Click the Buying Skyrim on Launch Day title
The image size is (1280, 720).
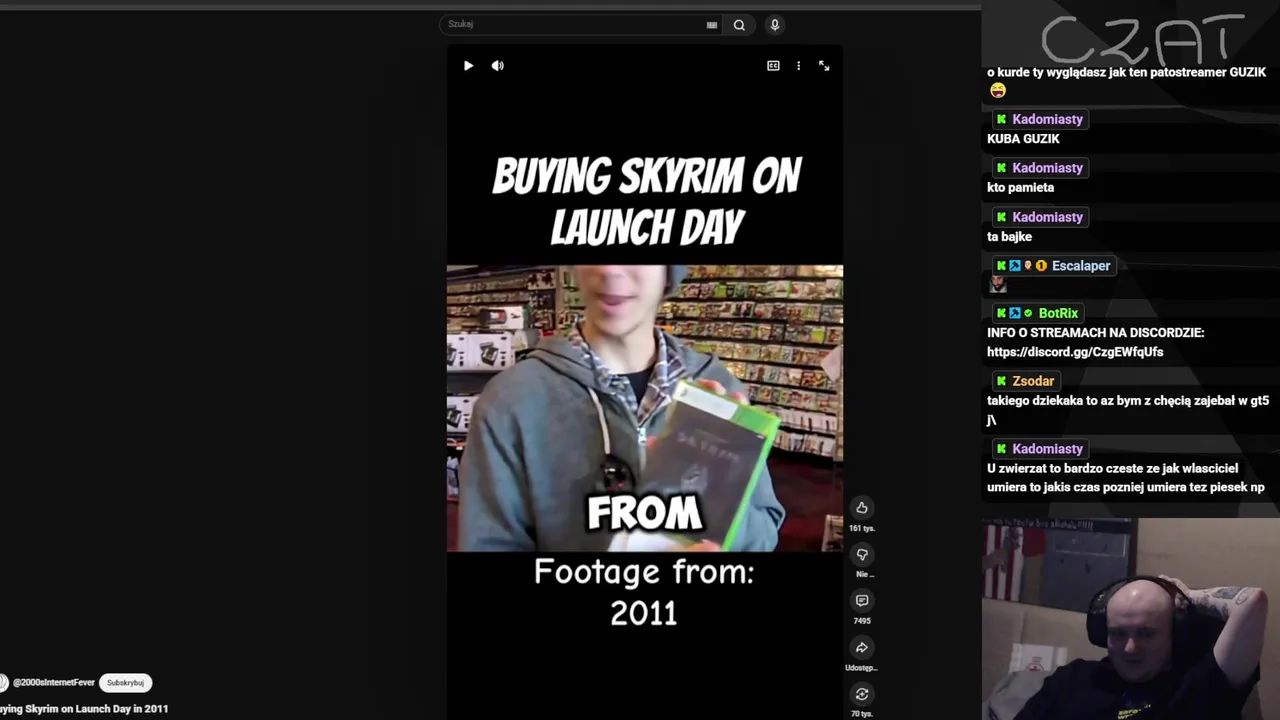point(84,709)
